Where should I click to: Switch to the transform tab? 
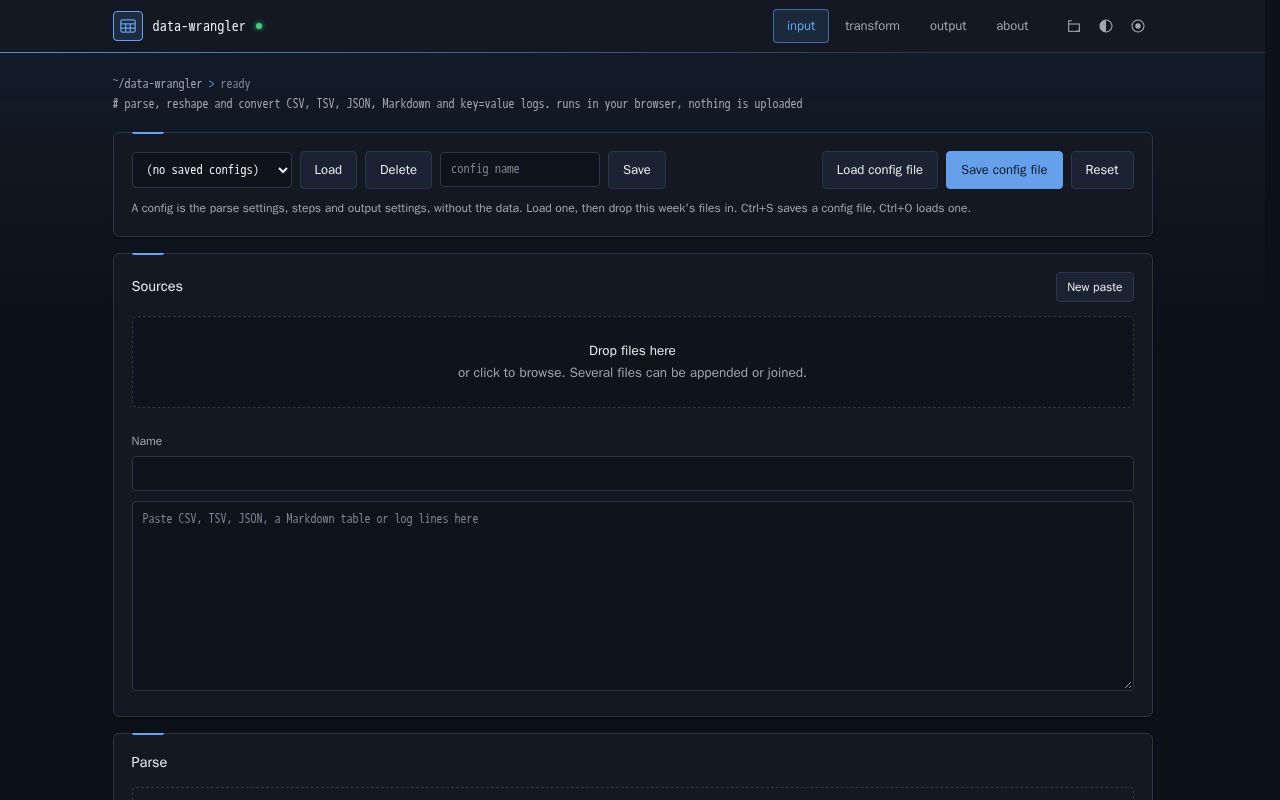(872, 26)
